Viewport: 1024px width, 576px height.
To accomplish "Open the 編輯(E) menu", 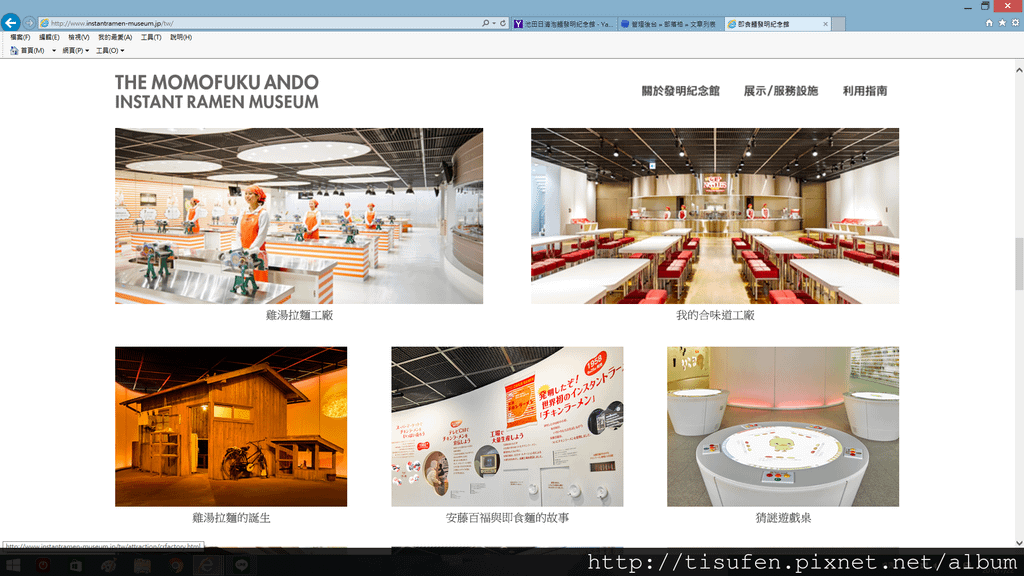I will point(49,37).
